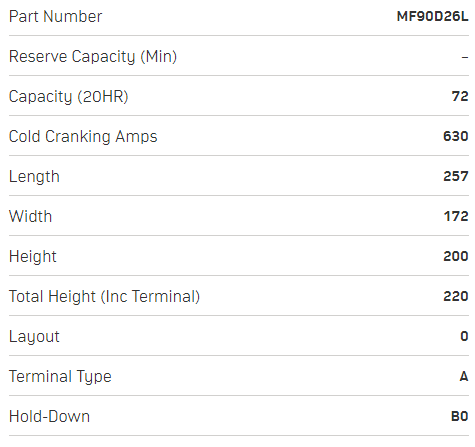Click the Cold Cranking Amps label

(83, 137)
